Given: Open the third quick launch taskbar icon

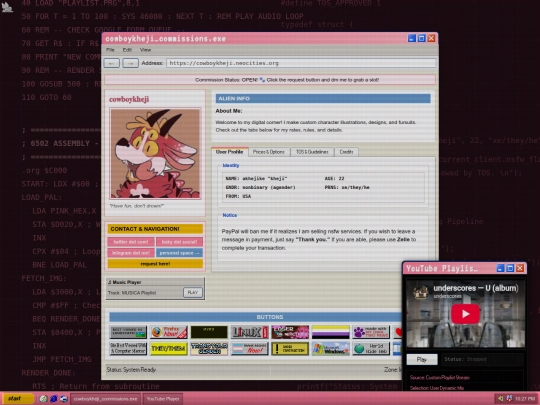Looking at the screenshot, I should click(x=64, y=399).
